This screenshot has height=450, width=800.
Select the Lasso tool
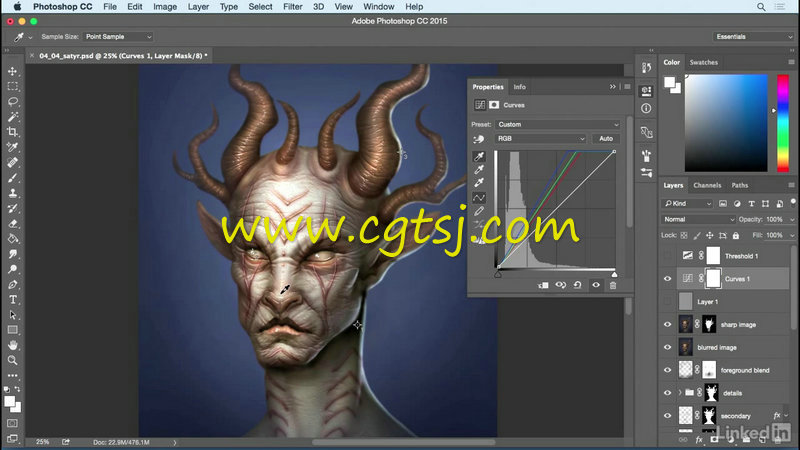(x=13, y=102)
